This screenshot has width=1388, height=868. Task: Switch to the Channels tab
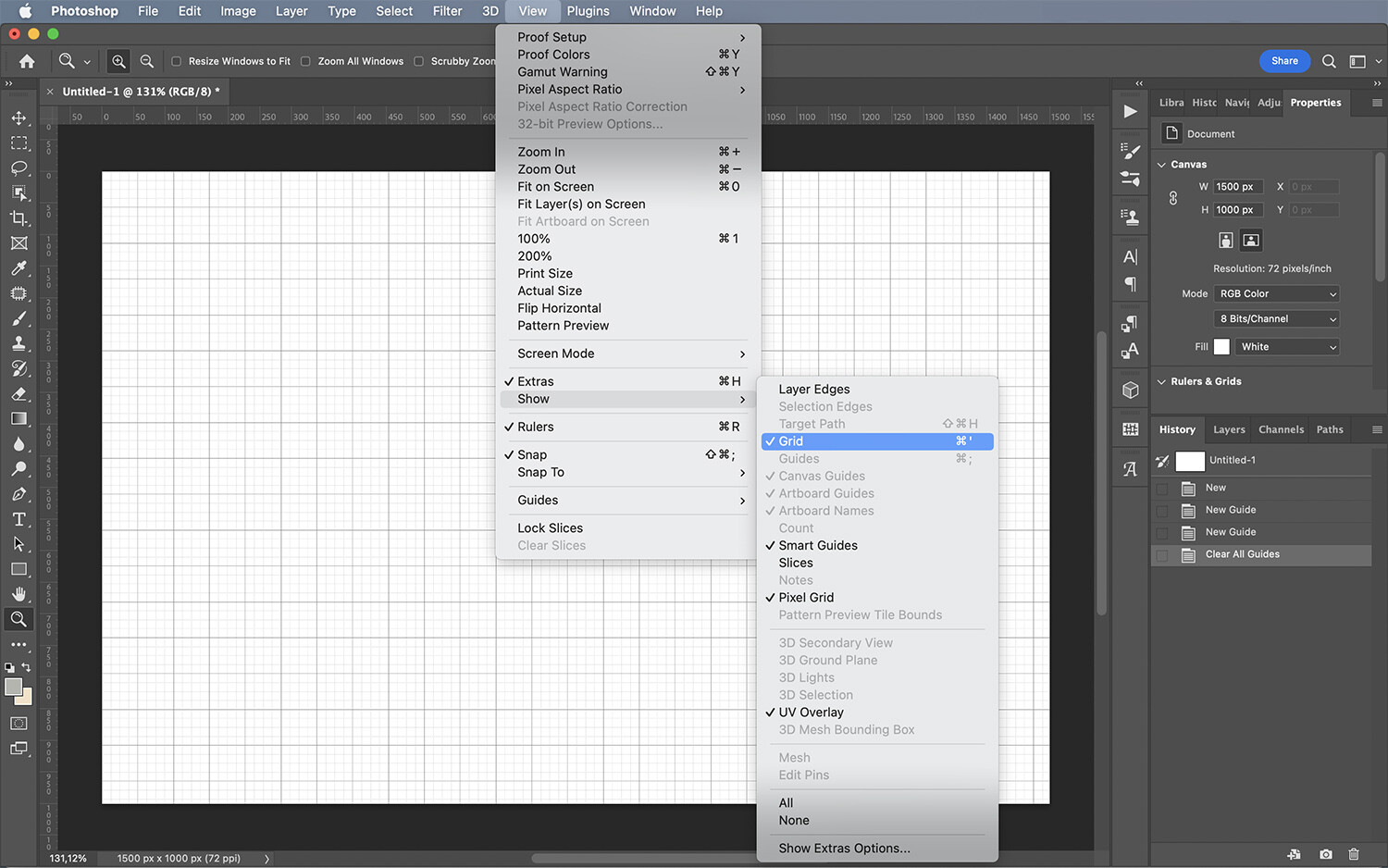point(1281,428)
